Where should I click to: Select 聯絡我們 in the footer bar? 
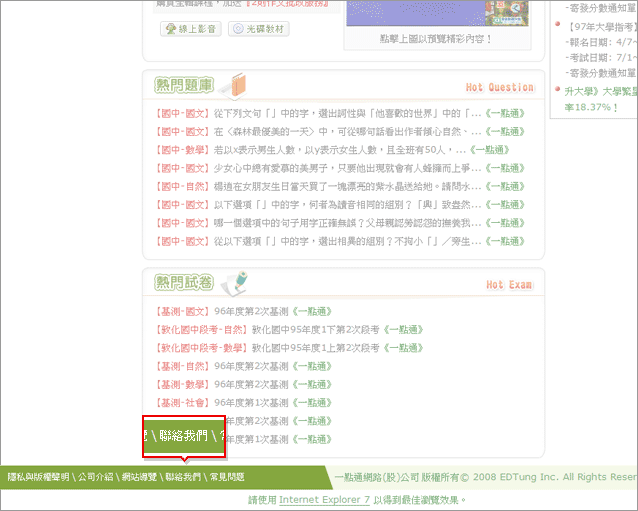click(x=185, y=478)
